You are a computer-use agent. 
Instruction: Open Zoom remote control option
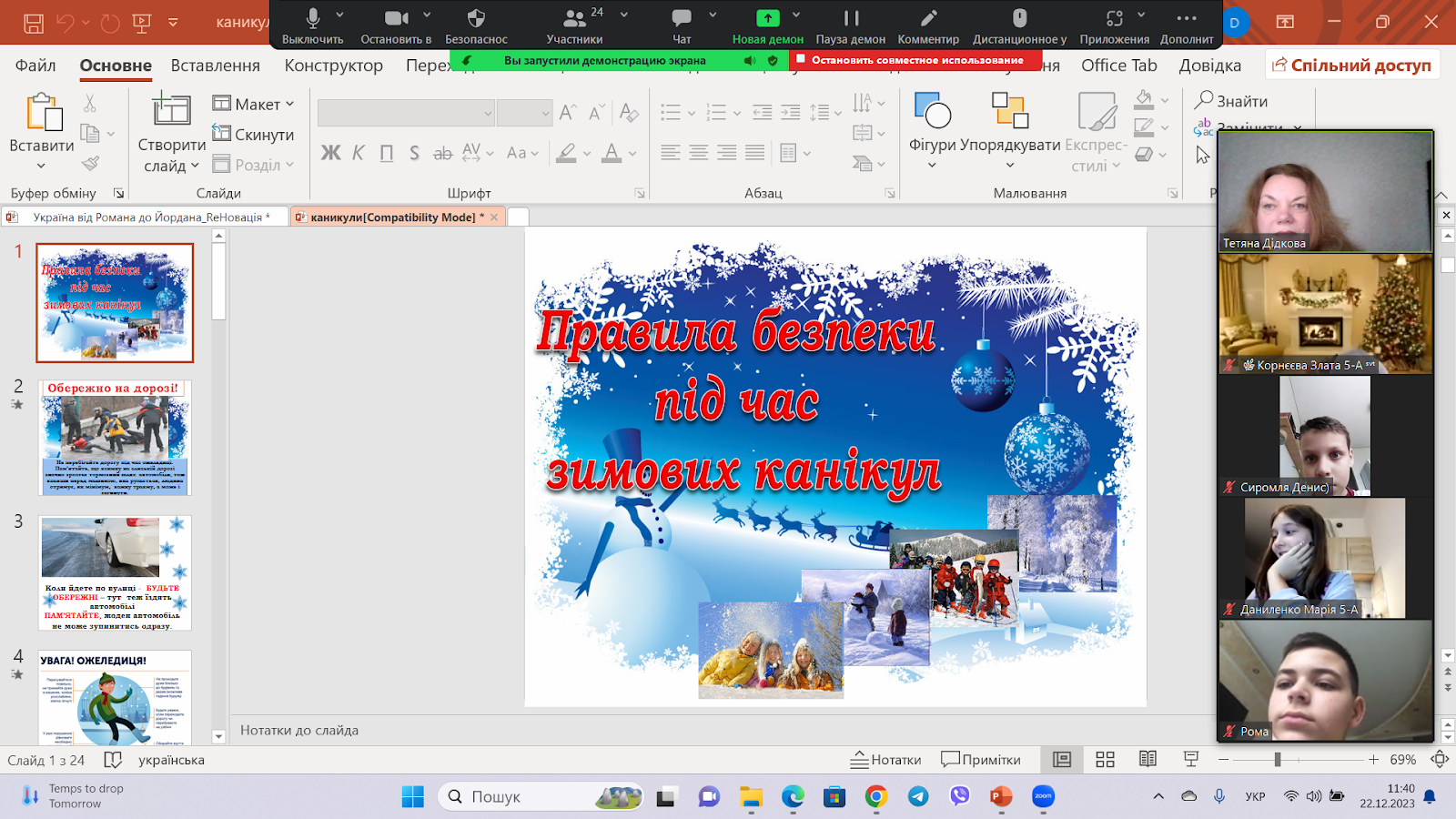1019,25
